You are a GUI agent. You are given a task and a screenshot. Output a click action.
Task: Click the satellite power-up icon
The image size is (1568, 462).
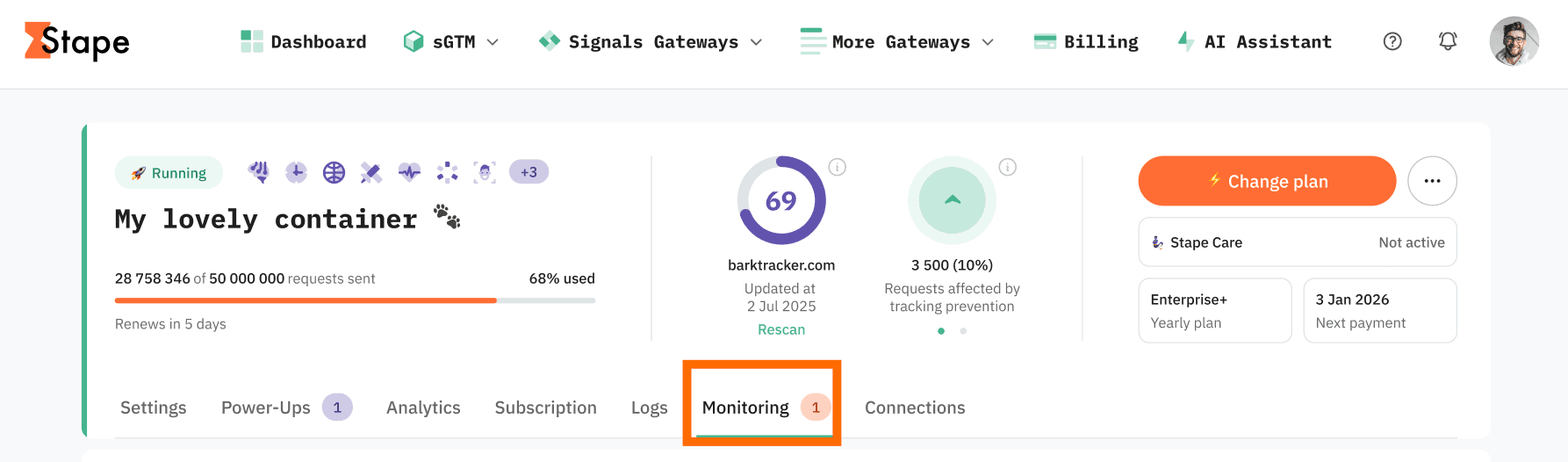click(x=371, y=172)
